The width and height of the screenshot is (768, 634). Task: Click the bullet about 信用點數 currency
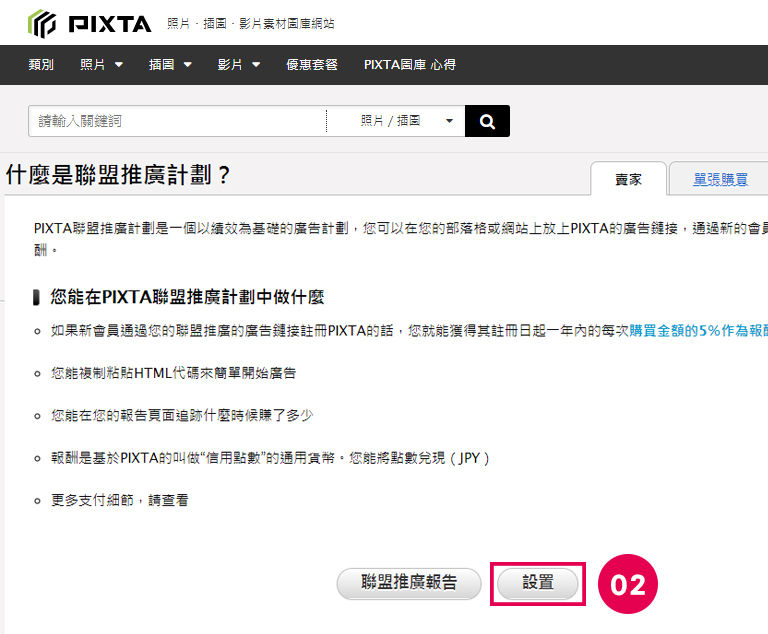coord(270,458)
